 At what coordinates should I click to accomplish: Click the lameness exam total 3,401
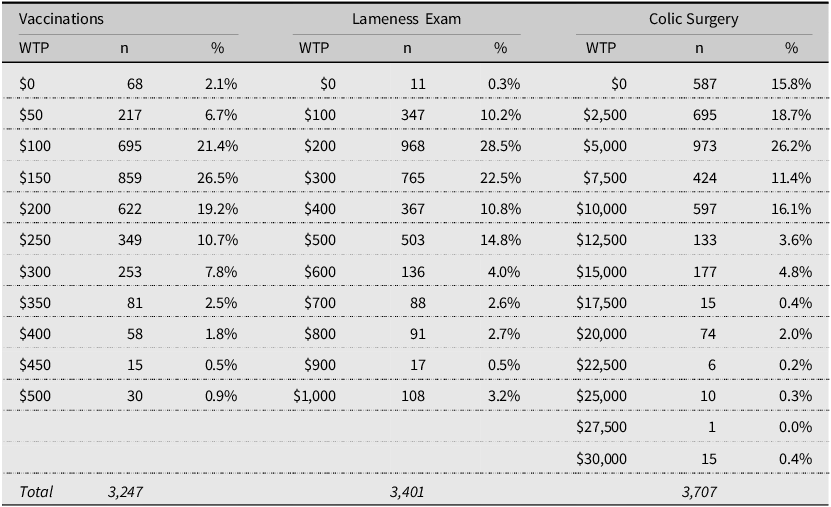point(408,491)
